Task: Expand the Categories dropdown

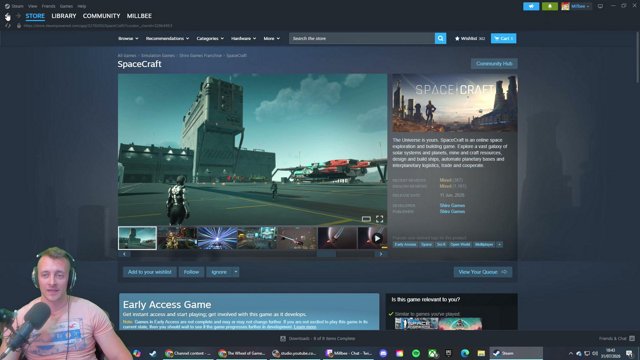Action: click(210, 38)
